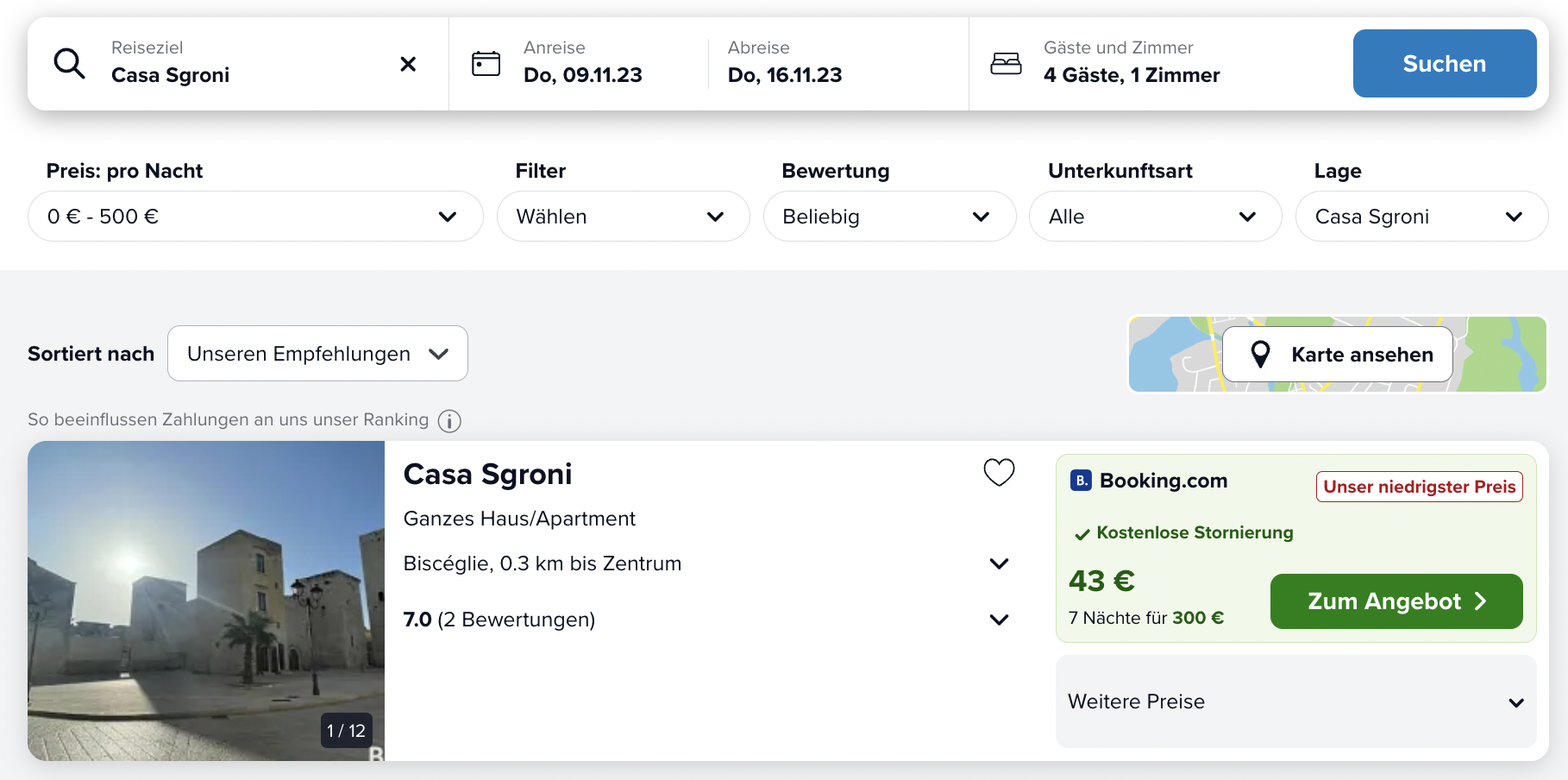The image size is (1568, 780).
Task: Open the Unterkunftsart Alle dropdown
Action: 1155,217
